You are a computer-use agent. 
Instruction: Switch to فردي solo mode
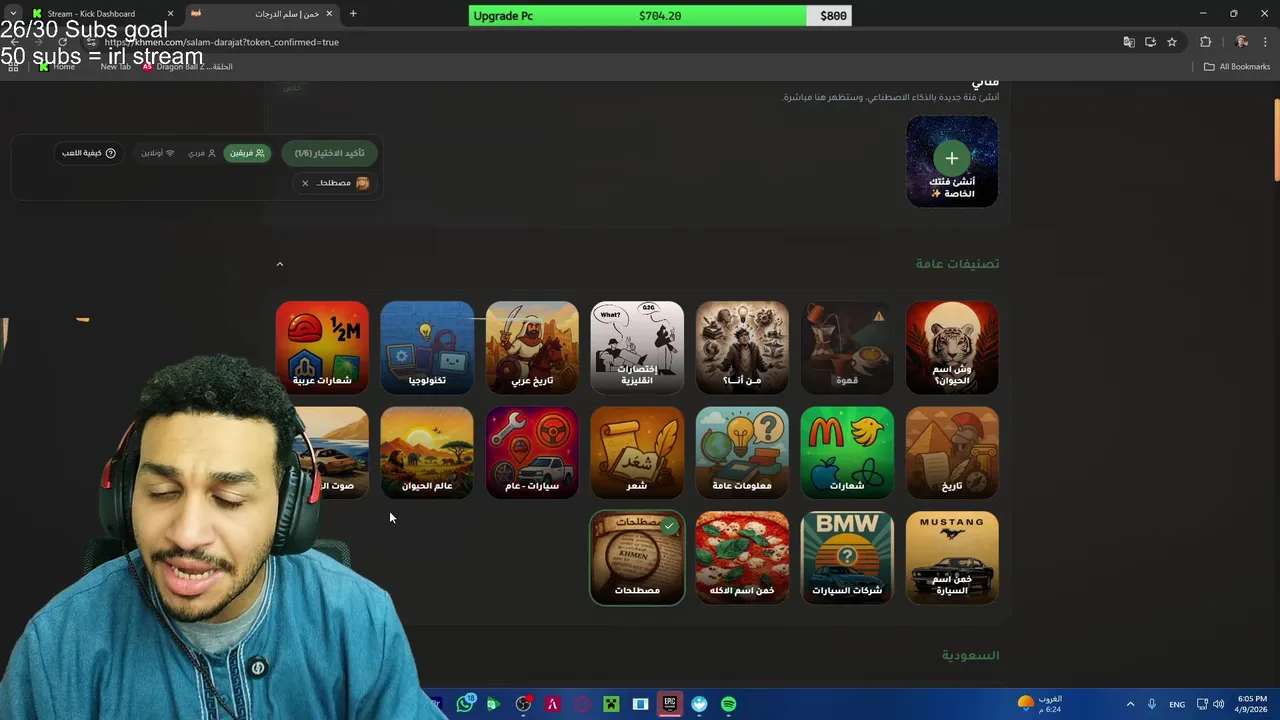[202, 153]
